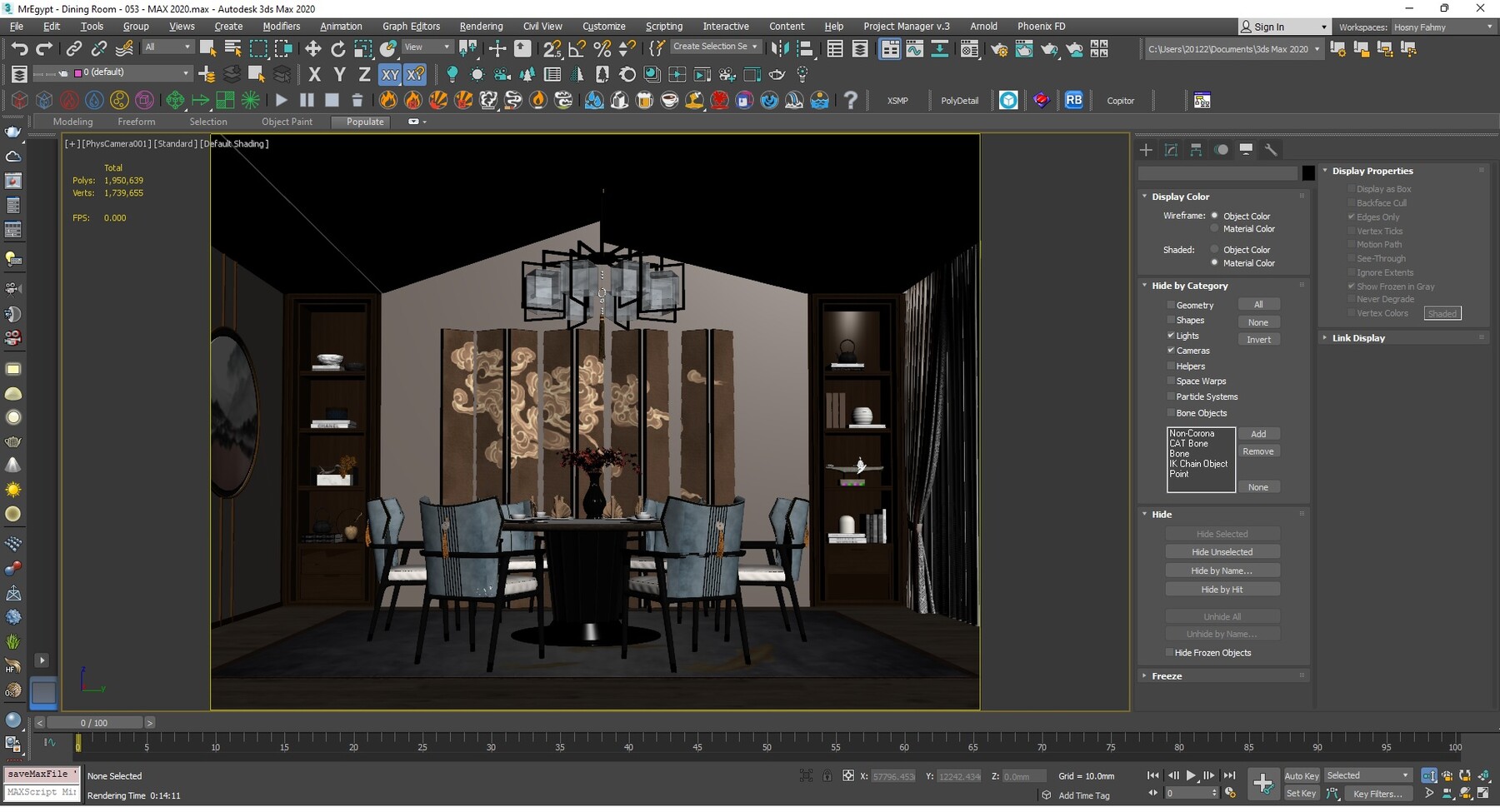Screen dimensions: 1500x812
Task: Click the Hide Unselected button
Action: coord(1222,551)
